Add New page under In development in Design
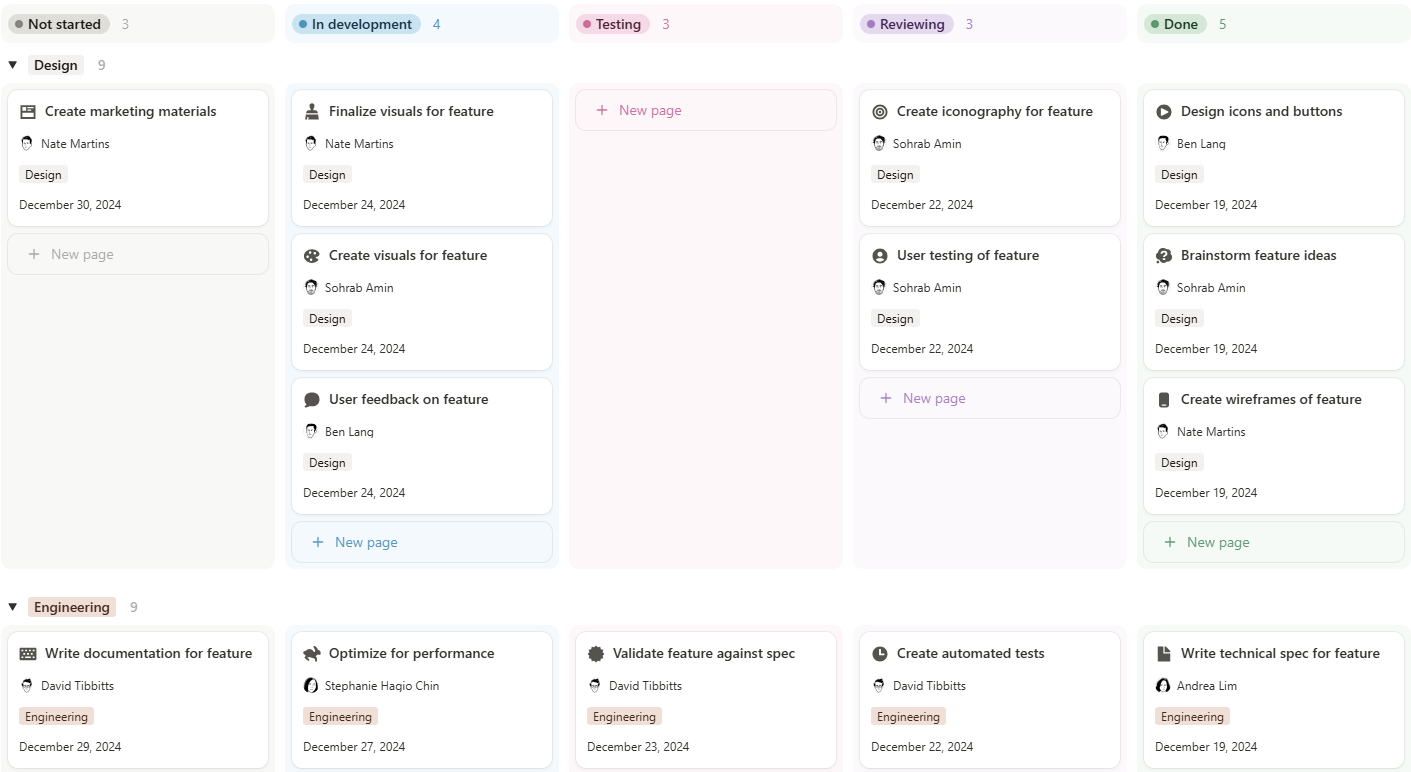Image resolution: width=1411 pixels, height=772 pixels. pos(422,542)
